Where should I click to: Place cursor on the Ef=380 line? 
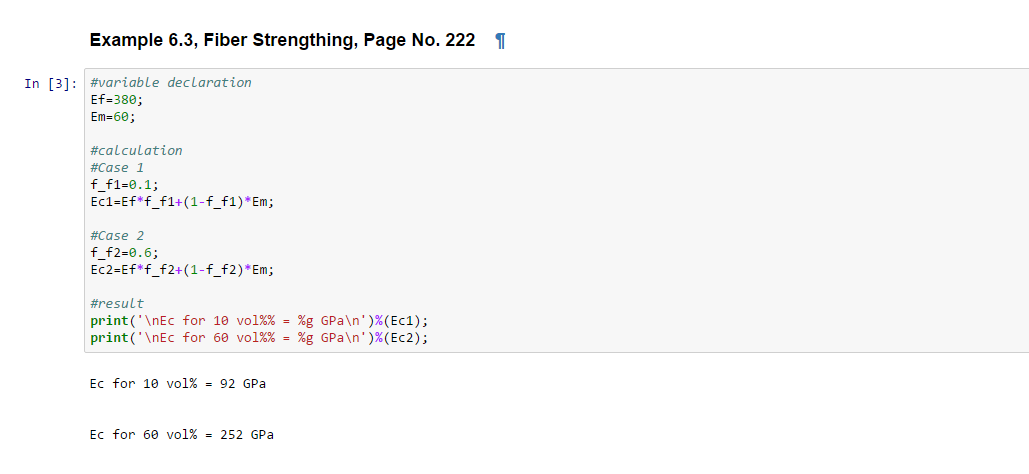point(116,99)
